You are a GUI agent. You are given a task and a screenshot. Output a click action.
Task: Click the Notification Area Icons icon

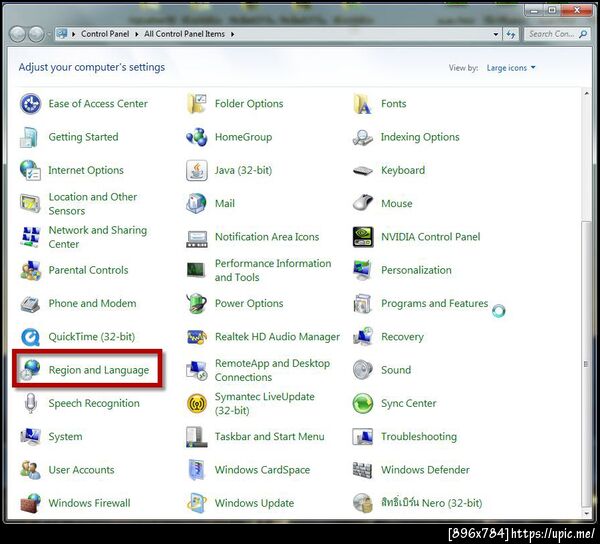[x=197, y=239]
